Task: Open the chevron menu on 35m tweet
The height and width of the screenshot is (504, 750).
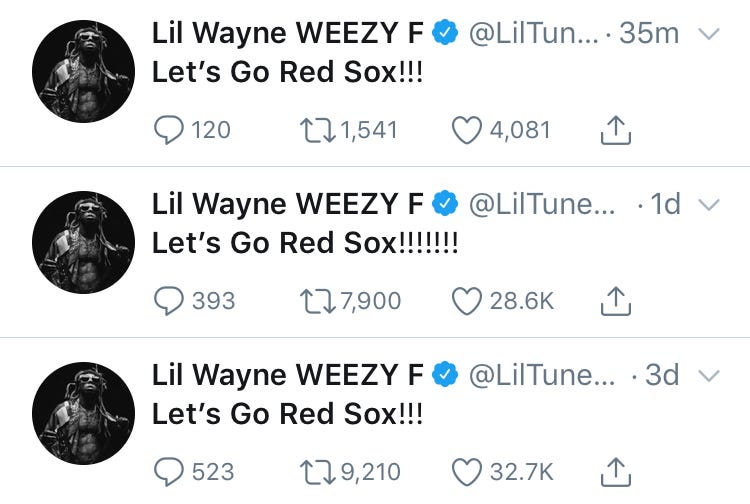Action: pos(709,34)
